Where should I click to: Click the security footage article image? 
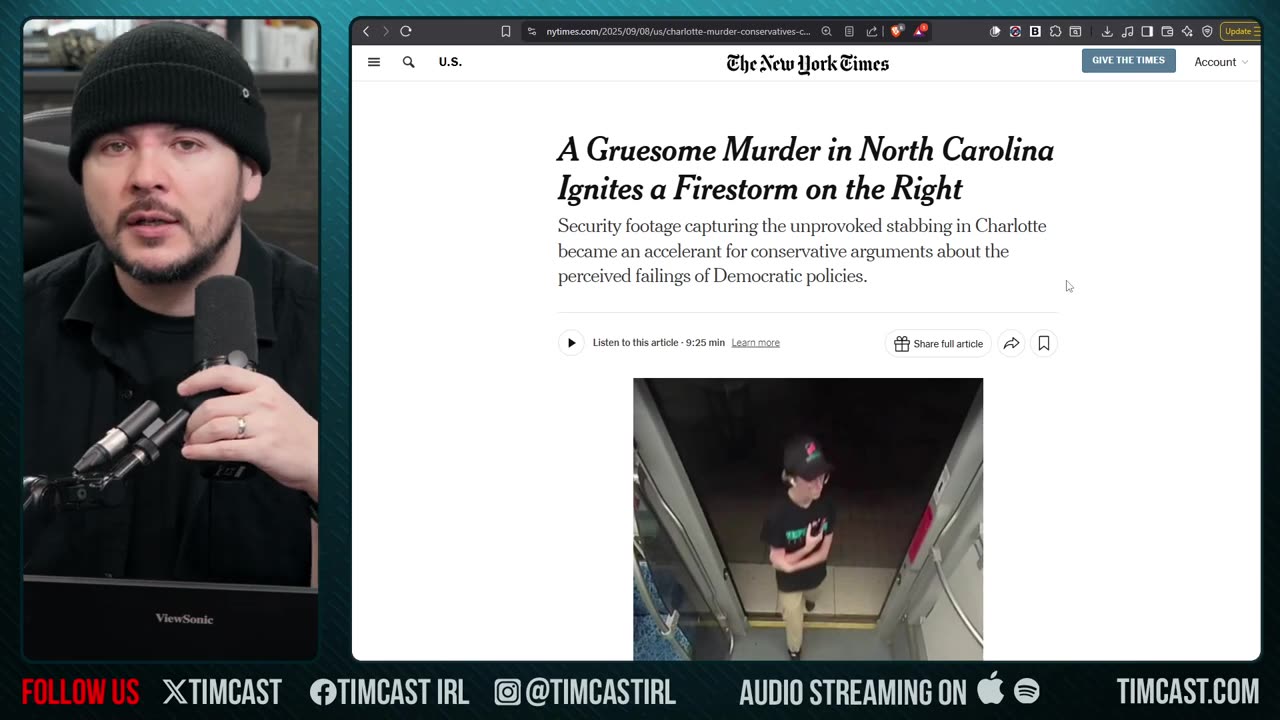pos(808,519)
